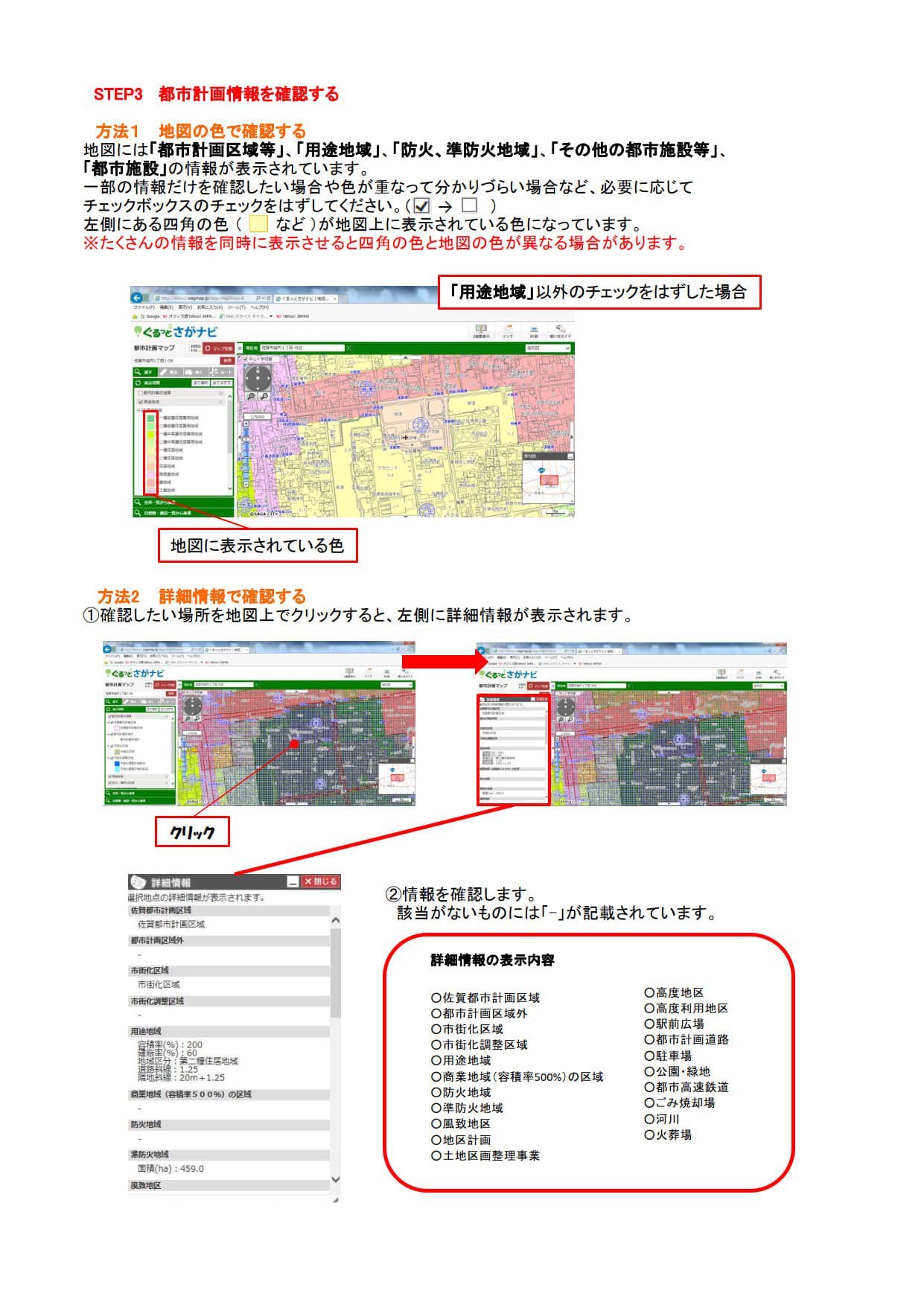
Task: Toggle 都市計画区域等 checkbox in top screenshot
Action: pos(140,393)
